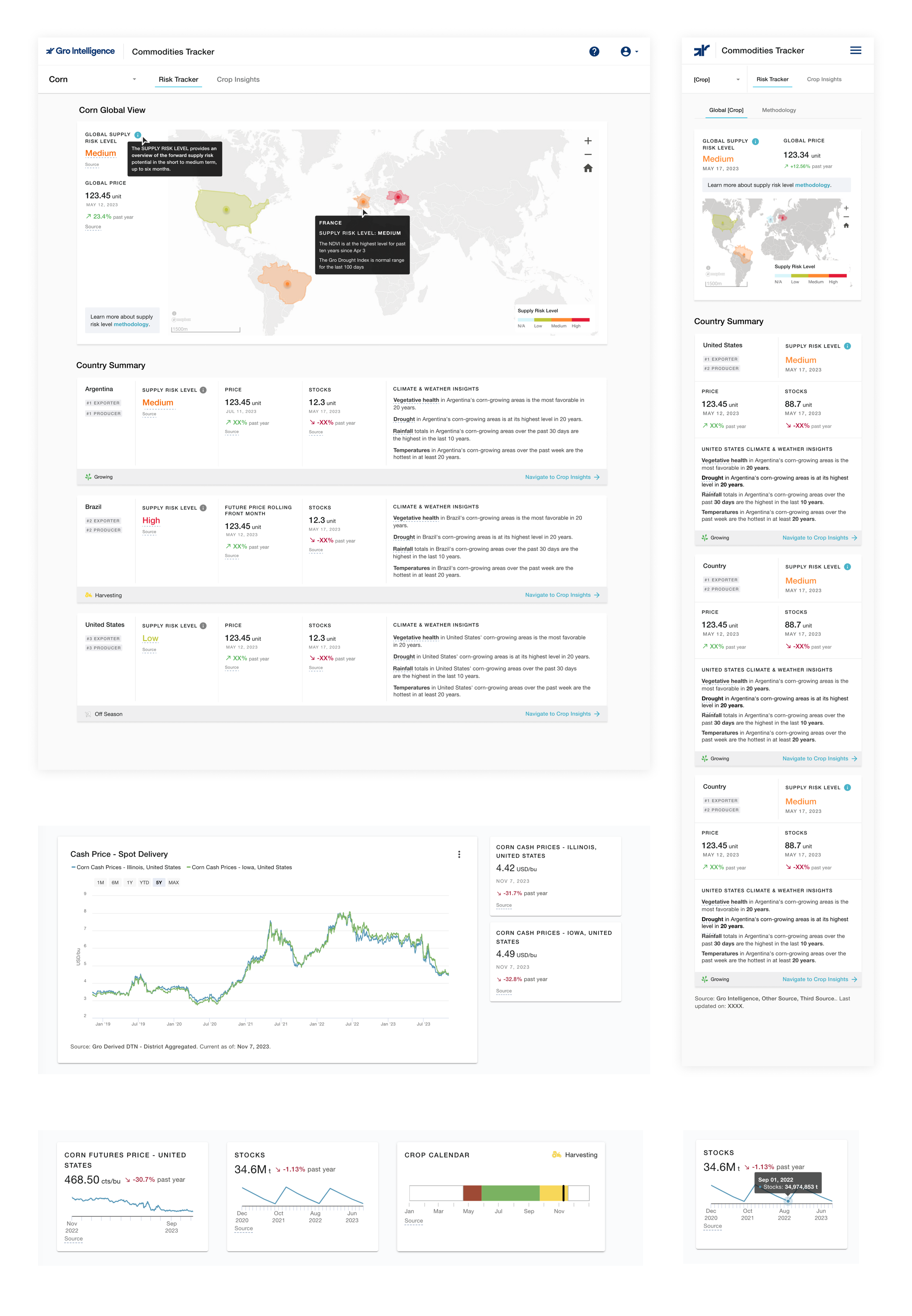Reset the map view using the home icon
Screen dimensions: 912x1316
click(x=587, y=169)
